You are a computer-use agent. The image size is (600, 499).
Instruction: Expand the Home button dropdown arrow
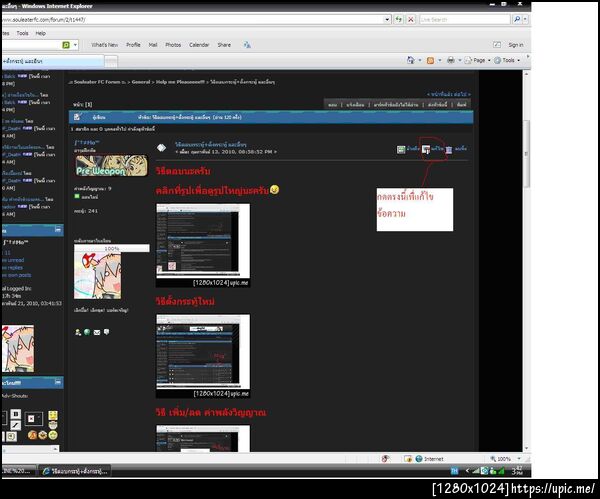point(420,60)
